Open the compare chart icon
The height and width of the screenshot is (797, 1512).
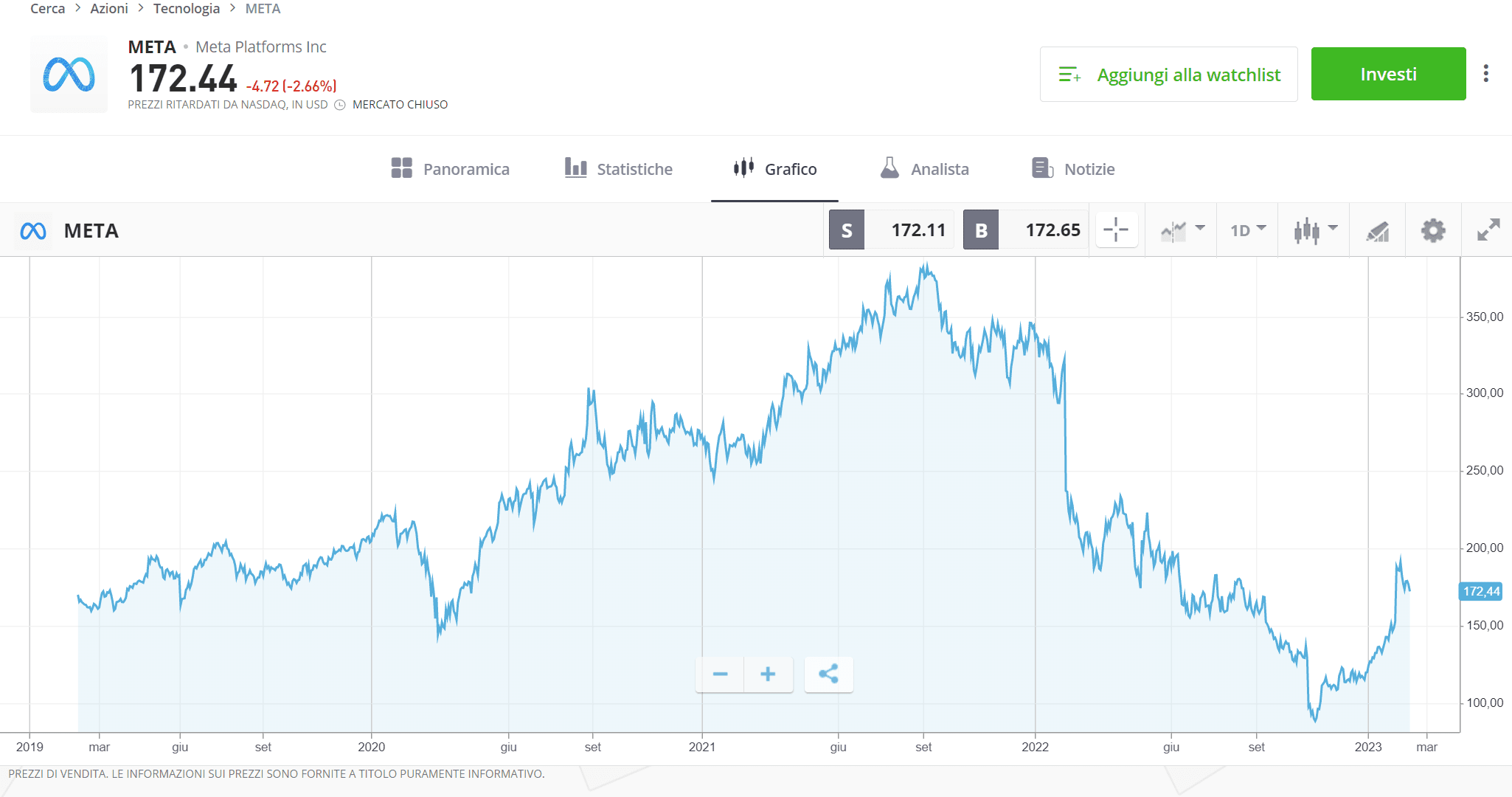pyautogui.click(x=1173, y=231)
